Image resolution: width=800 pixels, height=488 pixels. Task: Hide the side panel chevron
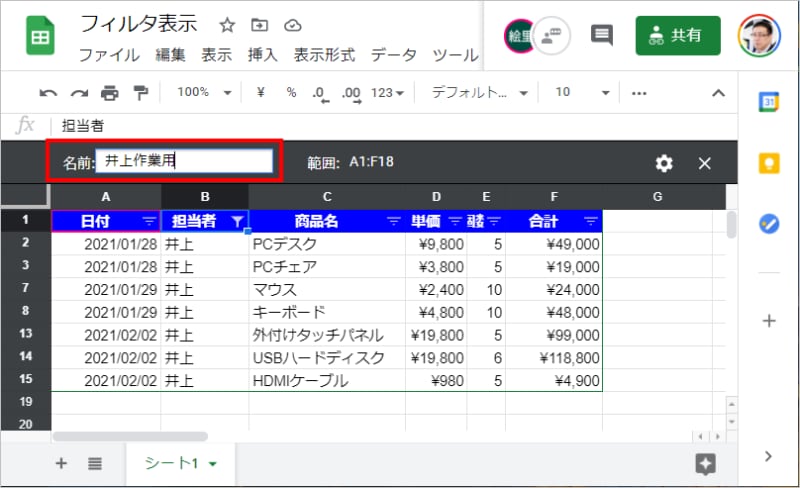[x=769, y=456]
